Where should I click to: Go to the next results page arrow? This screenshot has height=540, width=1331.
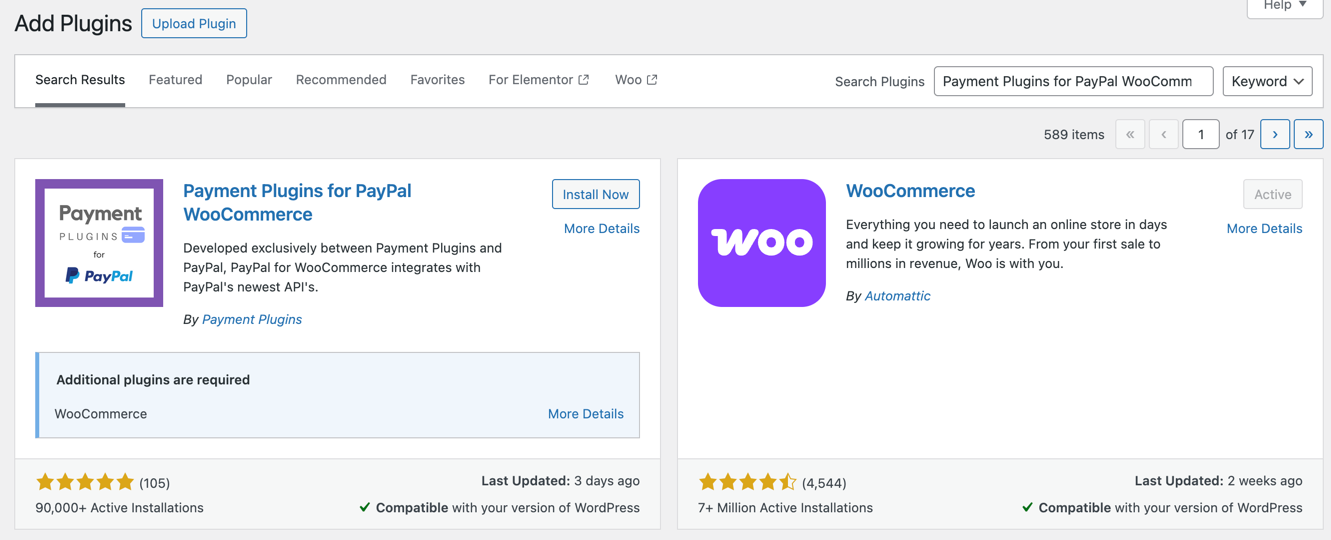point(1275,134)
